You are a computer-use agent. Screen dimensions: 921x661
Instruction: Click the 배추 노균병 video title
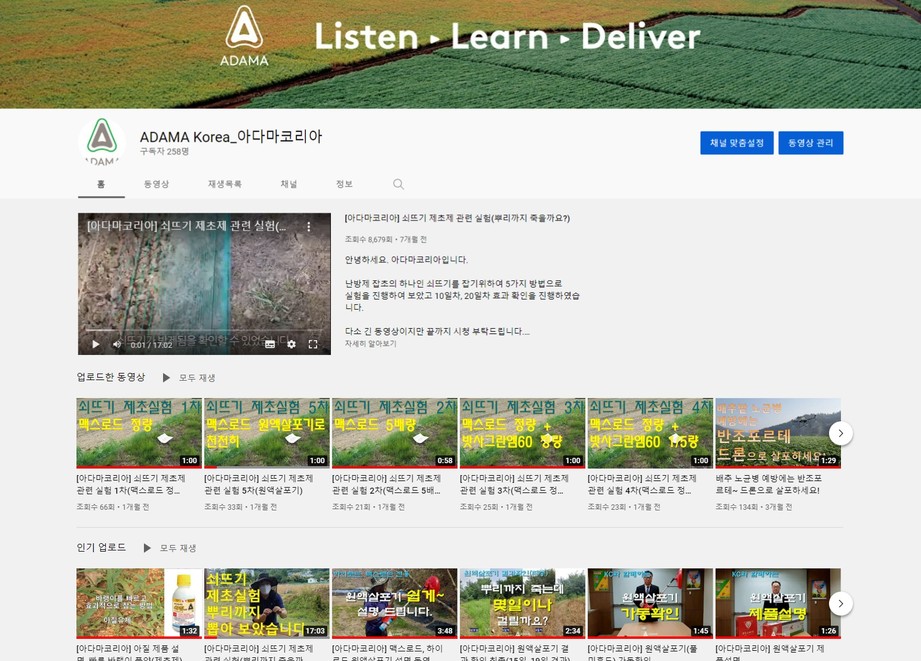point(768,484)
